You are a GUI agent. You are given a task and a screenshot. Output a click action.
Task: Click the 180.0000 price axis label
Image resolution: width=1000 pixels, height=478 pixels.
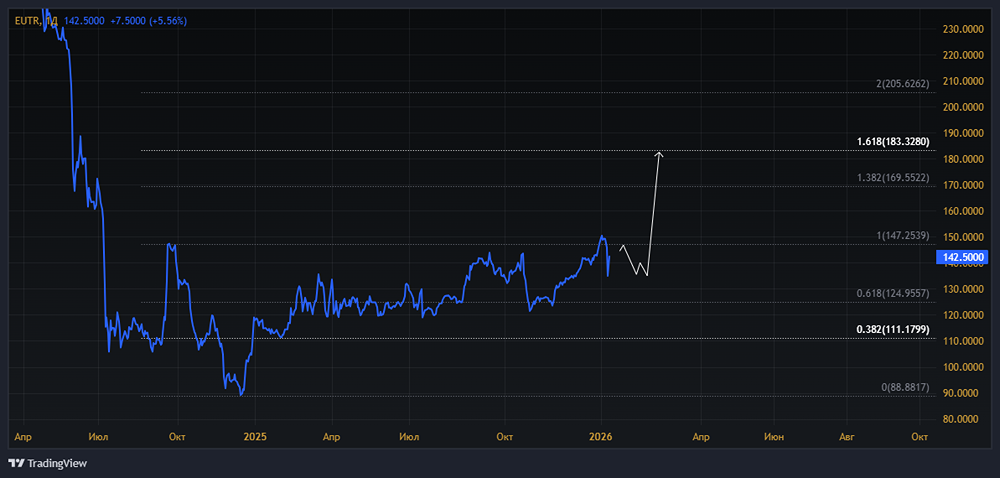(964, 159)
